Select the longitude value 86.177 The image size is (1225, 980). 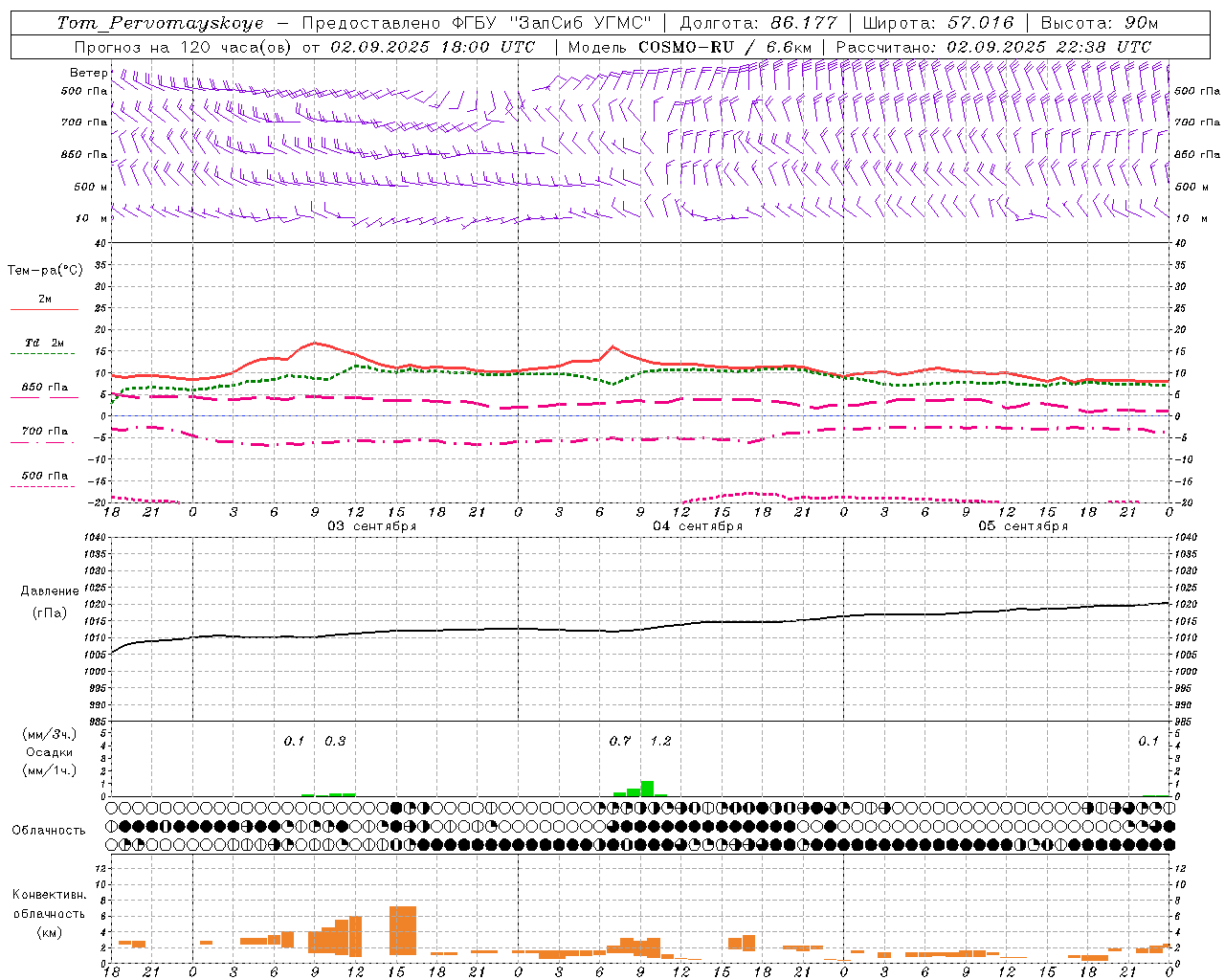[803, 23]
